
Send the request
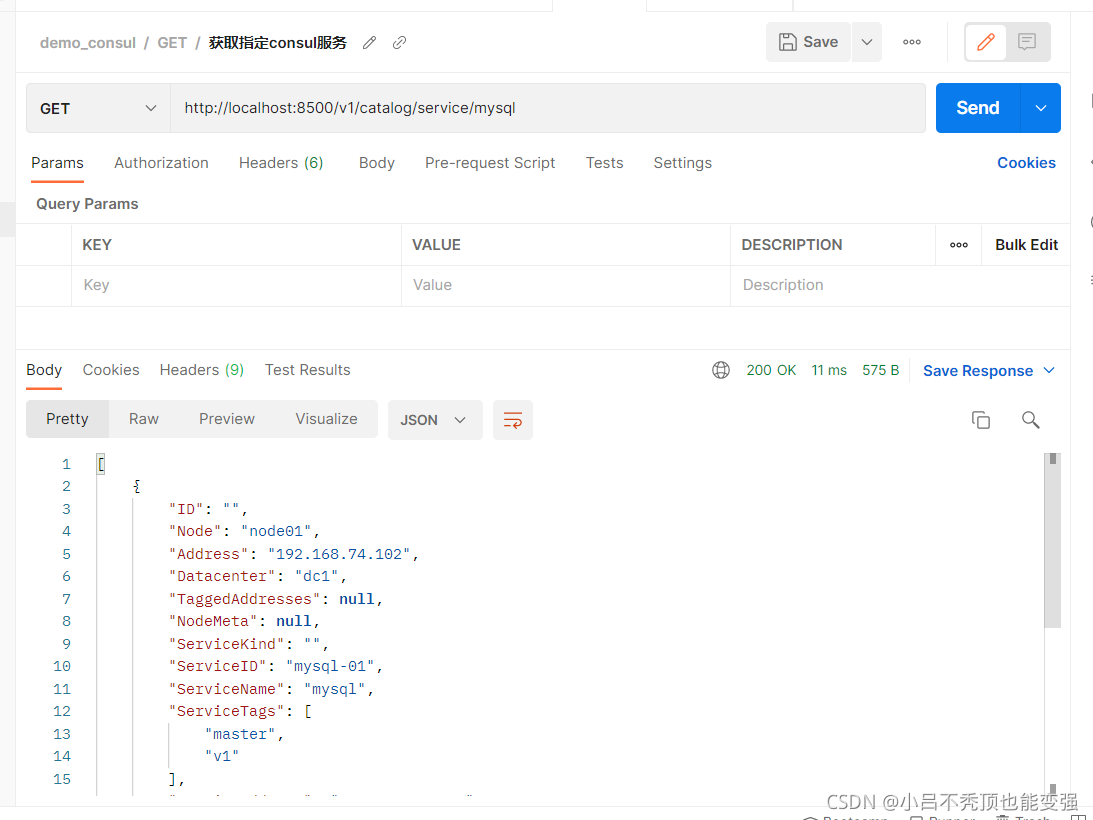click(978, 108)
